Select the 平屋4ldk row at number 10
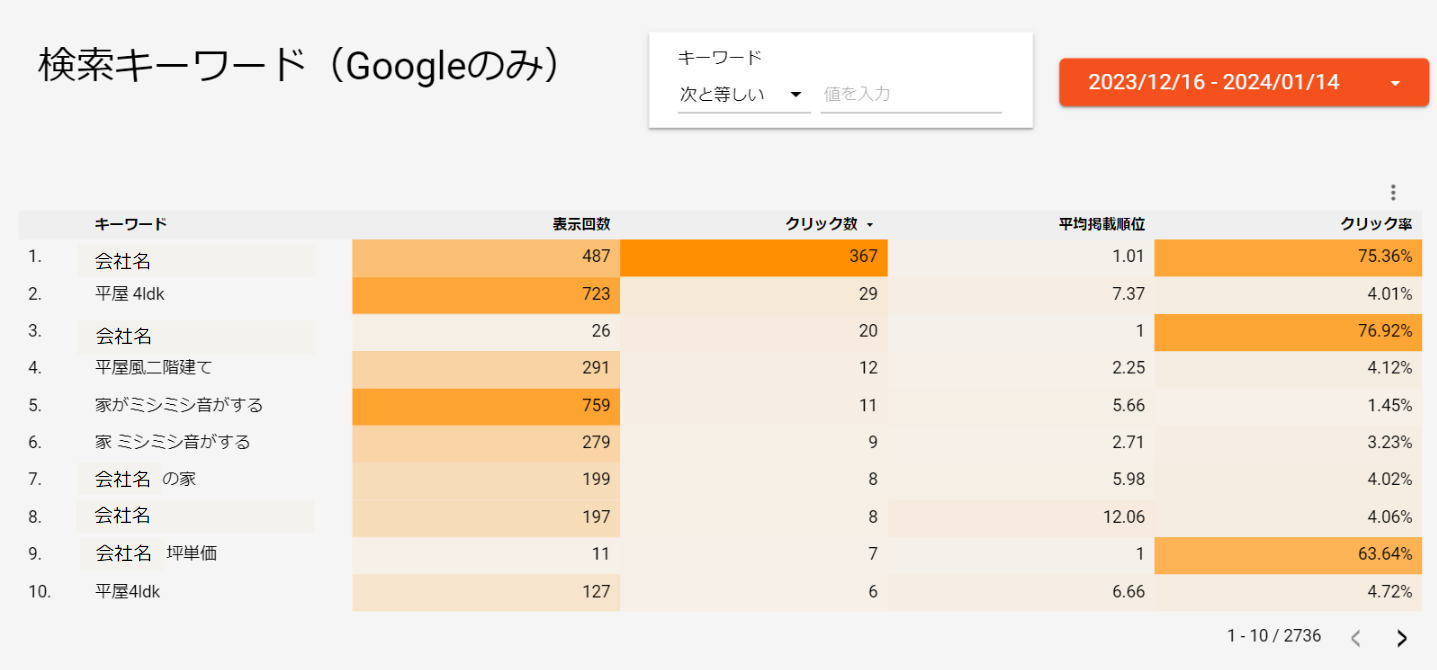 click(x=127, y=591)
